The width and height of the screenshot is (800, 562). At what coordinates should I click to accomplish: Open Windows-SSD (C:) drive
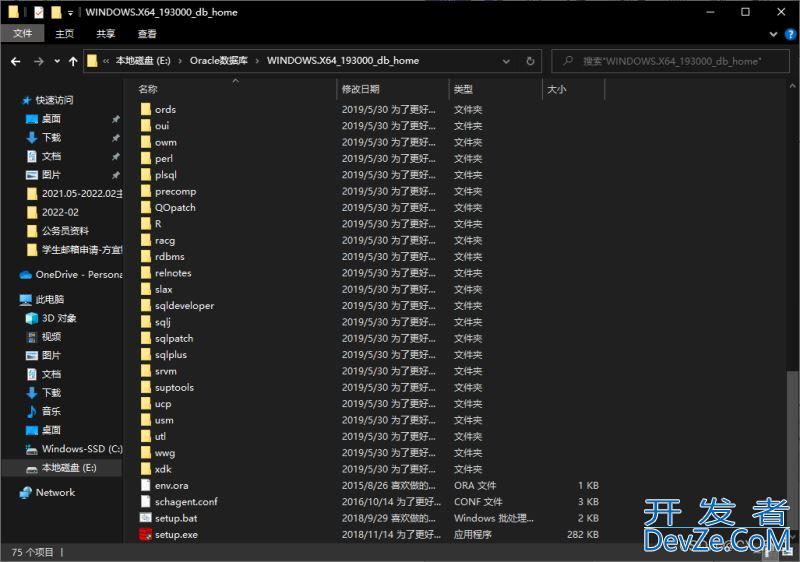click(x=82, y=449)
